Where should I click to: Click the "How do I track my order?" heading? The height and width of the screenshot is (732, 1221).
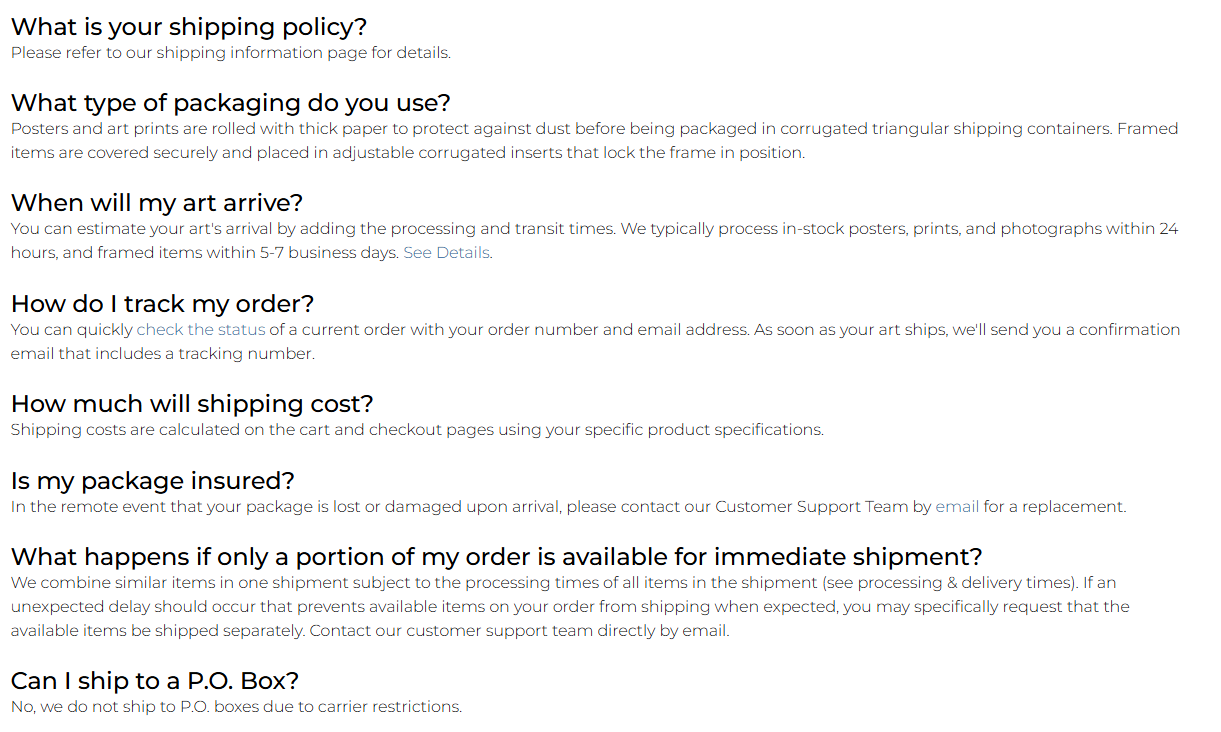(x=162, y=304)
